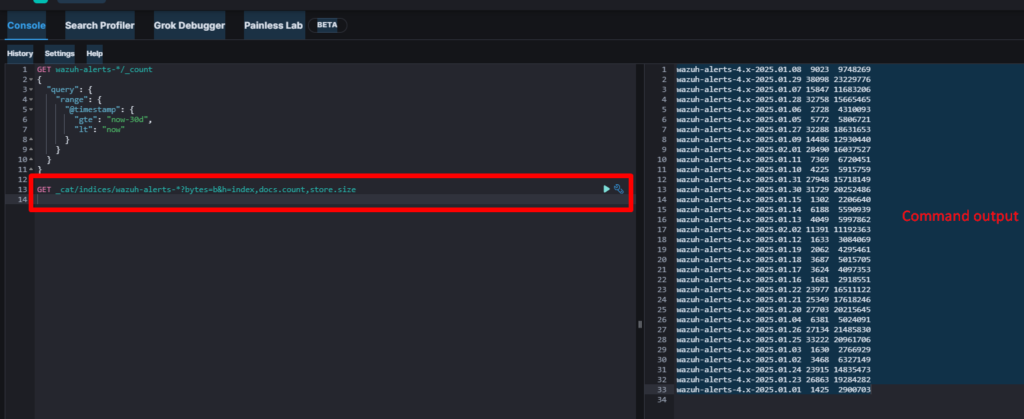Select output row wazuh-alerts-4.x-2025.01.07
The width and height of the screenshot is (1024, 419).
coord(773,89)
